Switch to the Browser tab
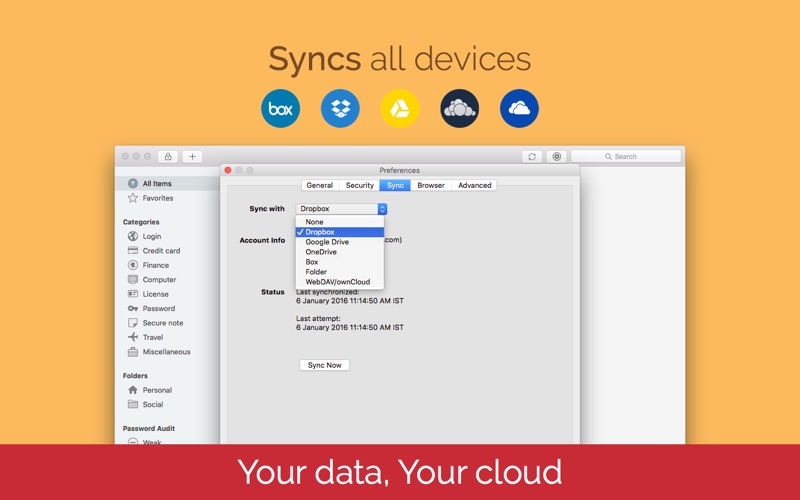The image size is (800, 500). [431, 185]
